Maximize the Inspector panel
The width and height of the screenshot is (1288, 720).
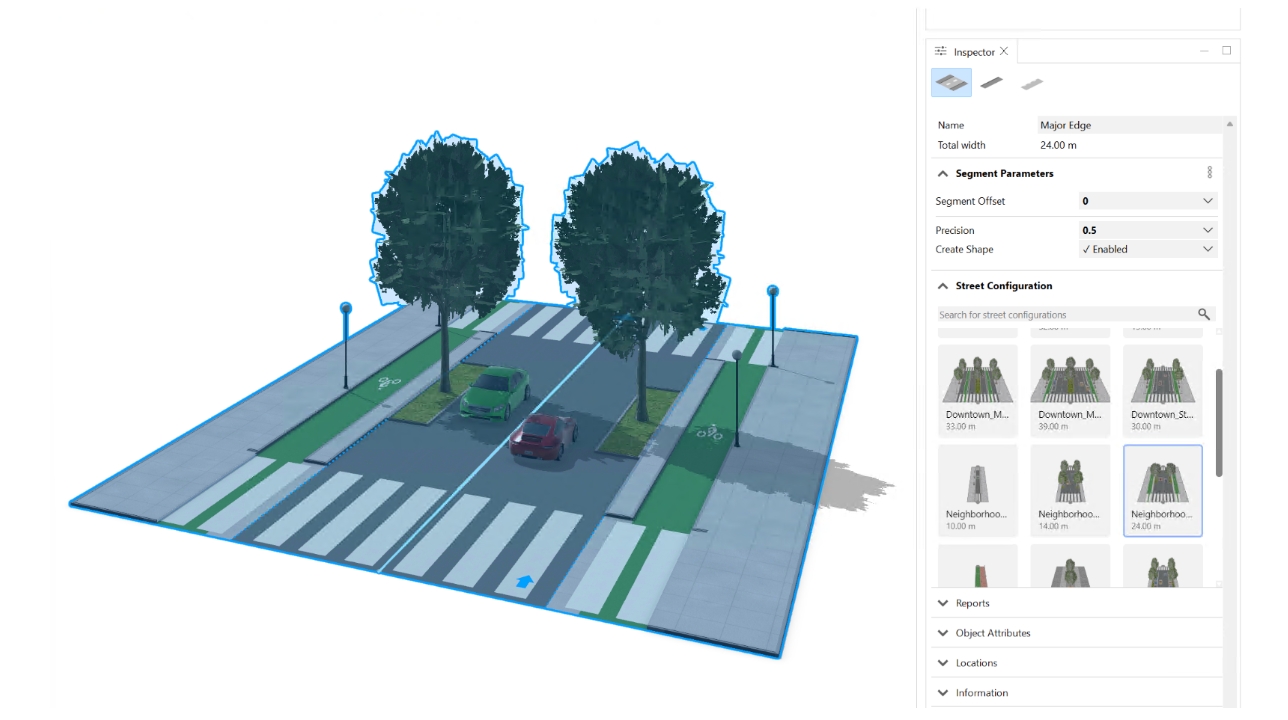(1227, 51)
